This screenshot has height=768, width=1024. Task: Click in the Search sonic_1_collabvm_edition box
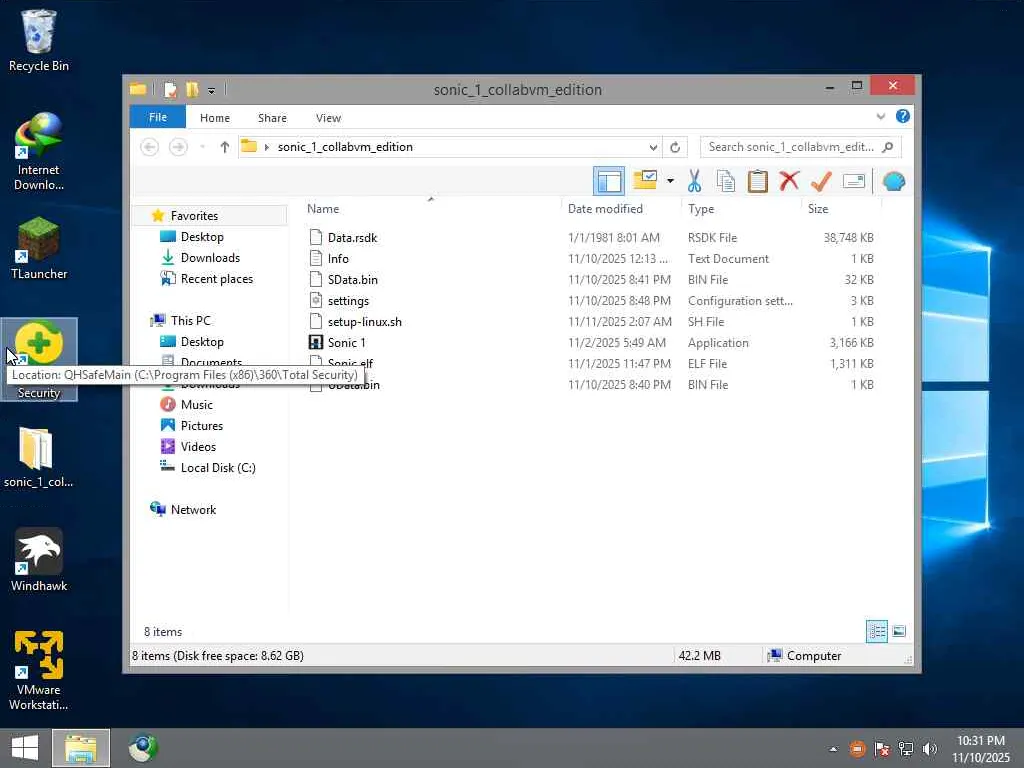pos(800,147)
